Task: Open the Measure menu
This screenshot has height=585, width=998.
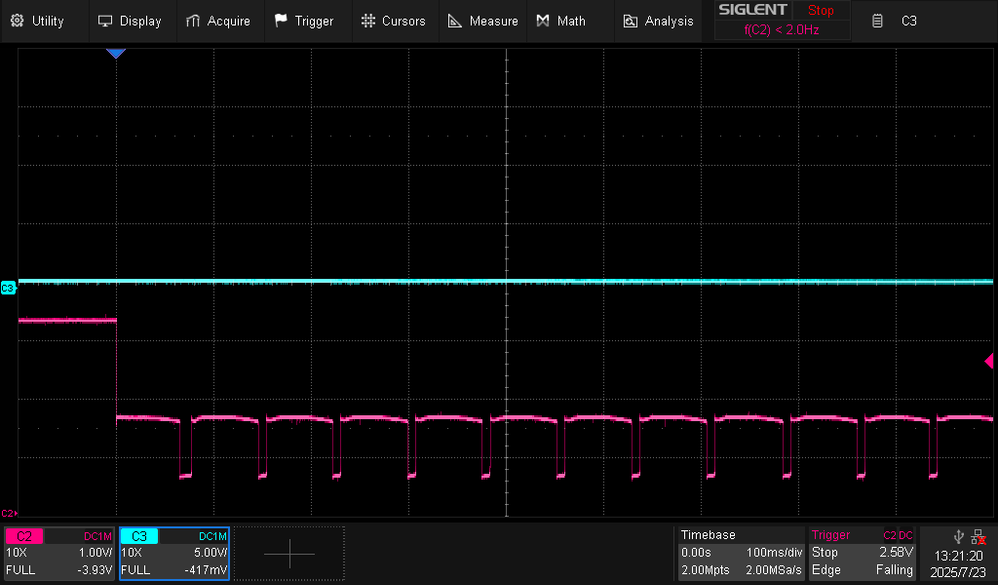Action: click(x=483, y=21)
